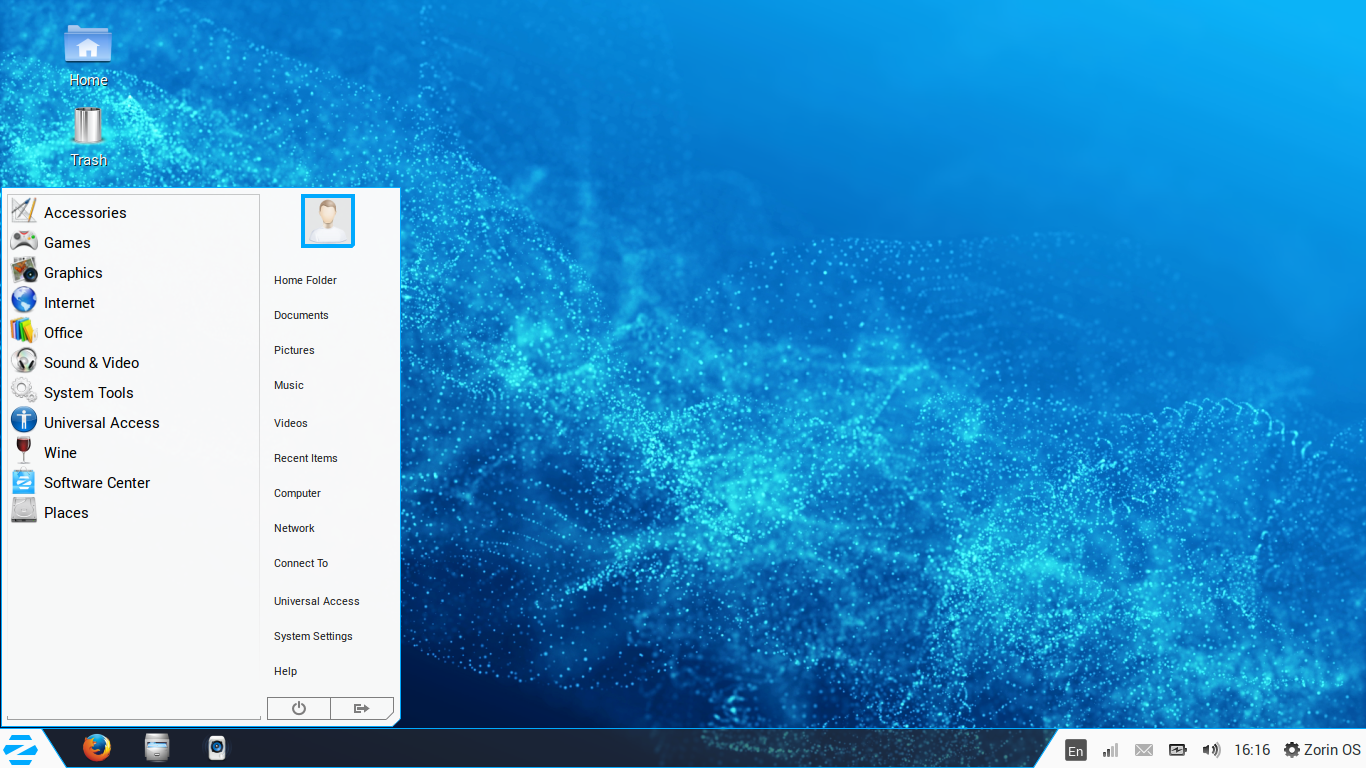Screen dimensions: 1366x768
Task: Expand the Accessories category
Action: tap(85, 213)
